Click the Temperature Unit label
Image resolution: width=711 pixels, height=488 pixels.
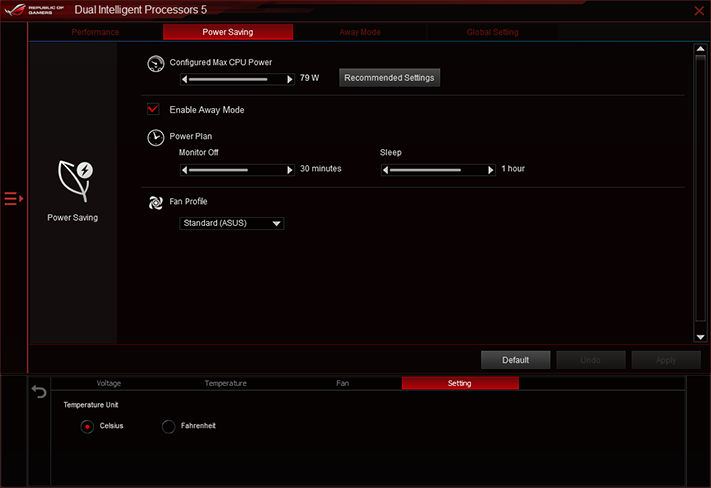[91, 405]
